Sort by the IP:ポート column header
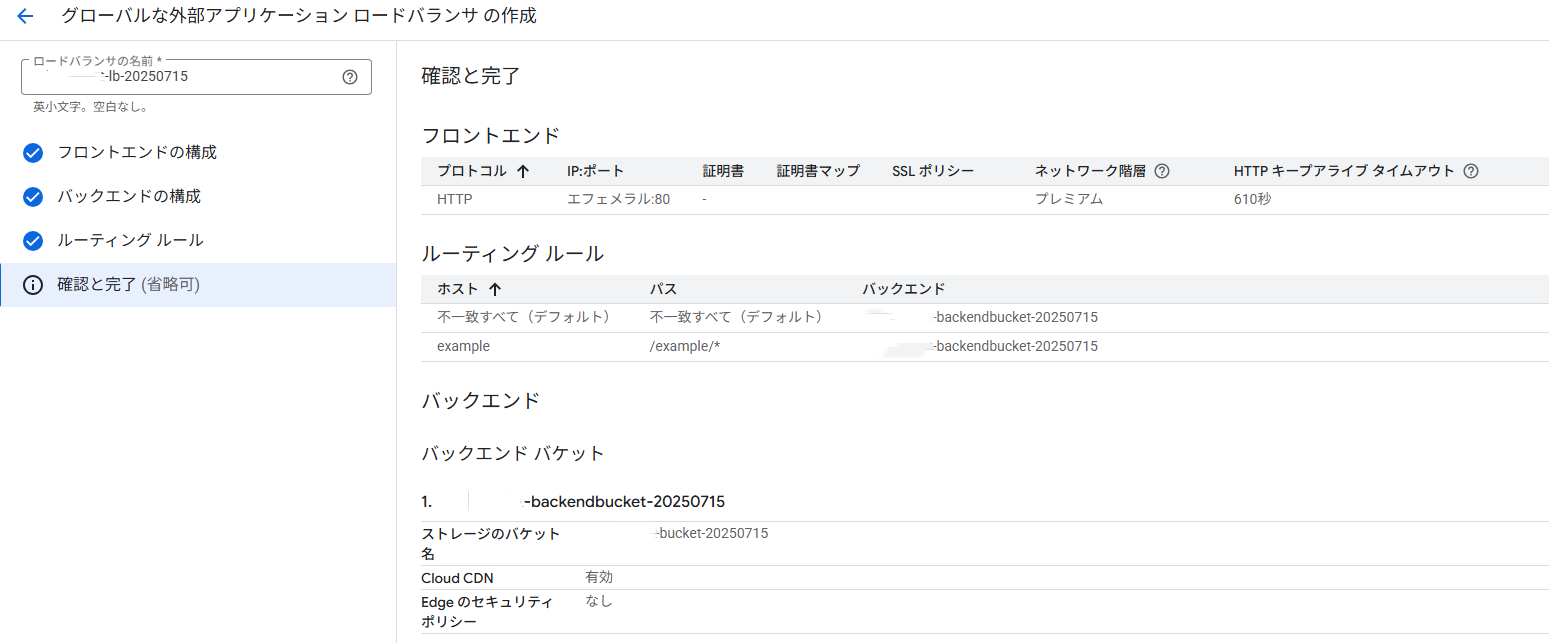 coord(597,171)
